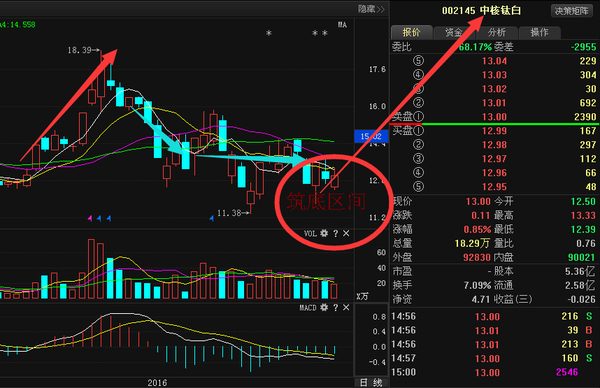
Task: Click the 决策矩阵 button
Action: tap(571, 11)
